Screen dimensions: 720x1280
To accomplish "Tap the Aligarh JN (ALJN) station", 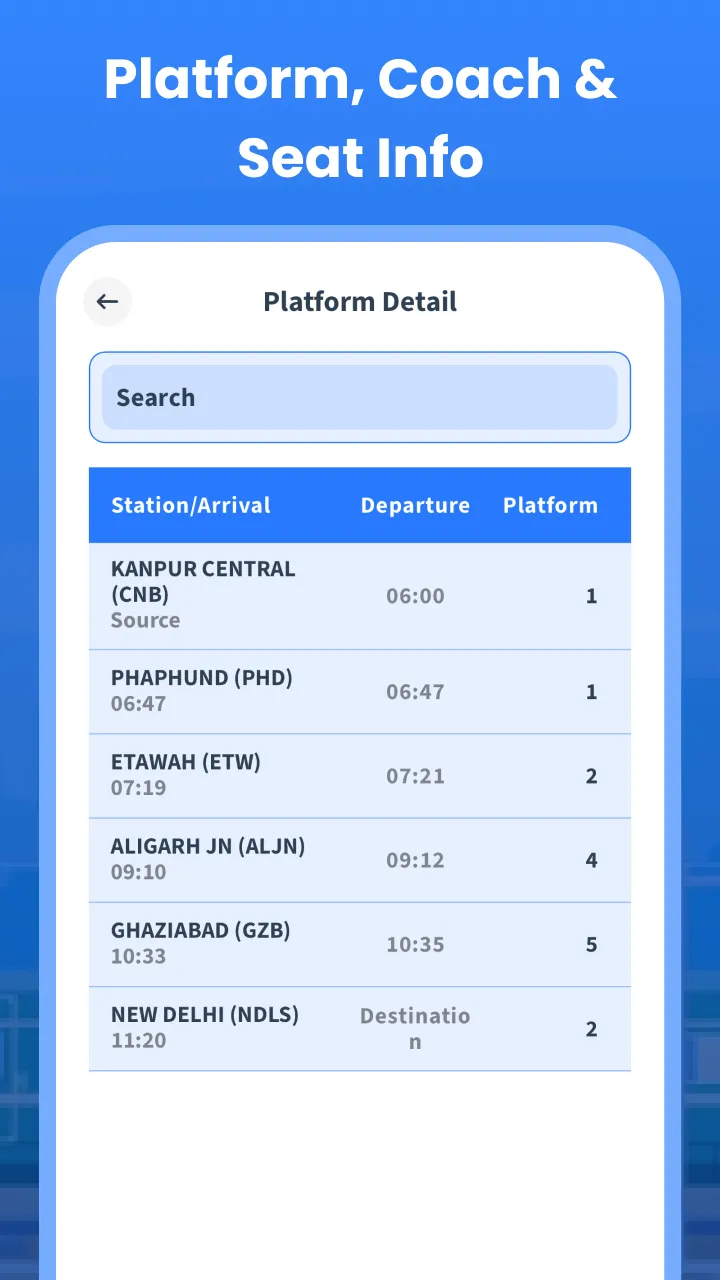I will pos(208,846).
